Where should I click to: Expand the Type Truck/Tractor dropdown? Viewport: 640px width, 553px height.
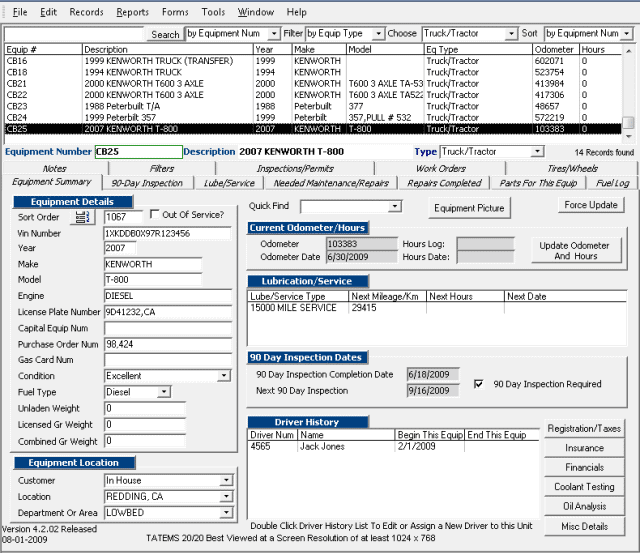[x=538, y=152]
